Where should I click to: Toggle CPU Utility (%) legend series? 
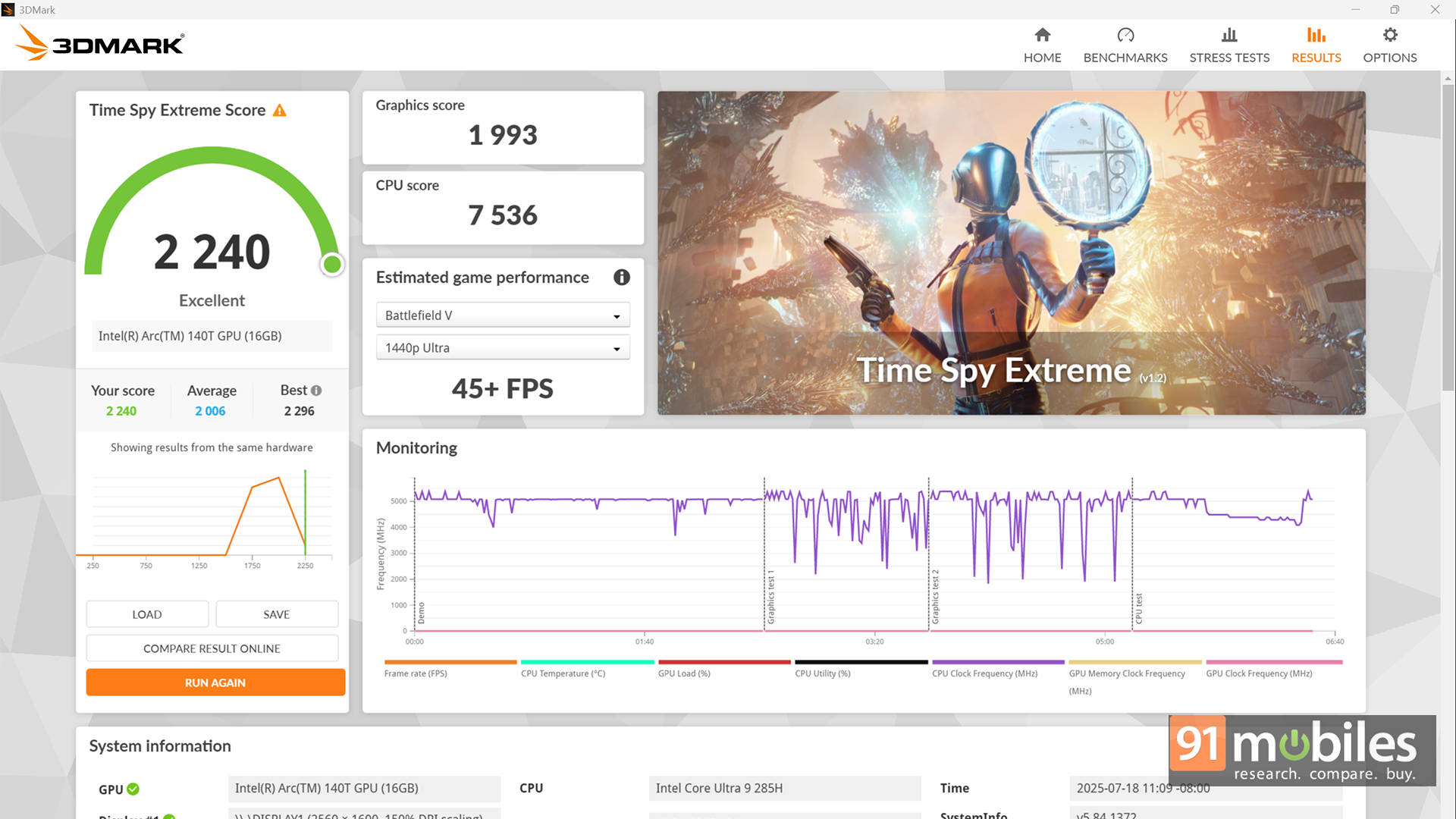(861, 669)
